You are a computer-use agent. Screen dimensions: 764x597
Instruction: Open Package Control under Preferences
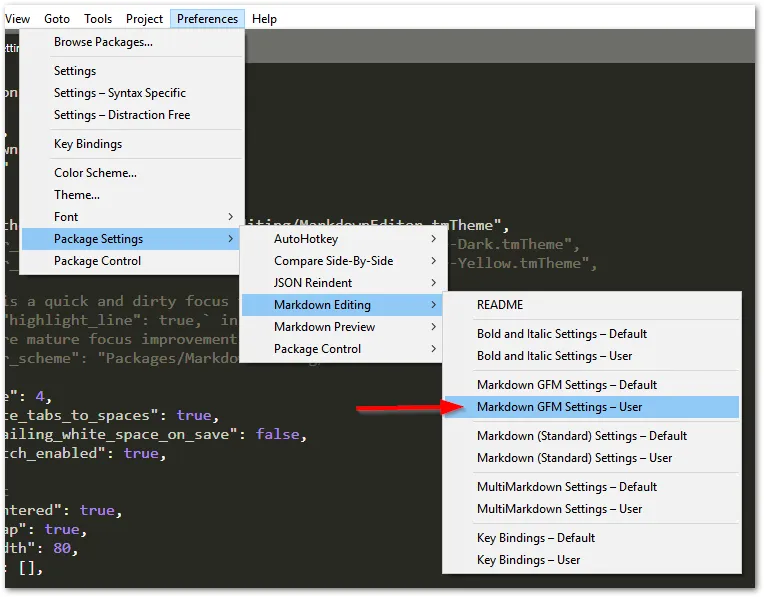[x=132, y=261]
